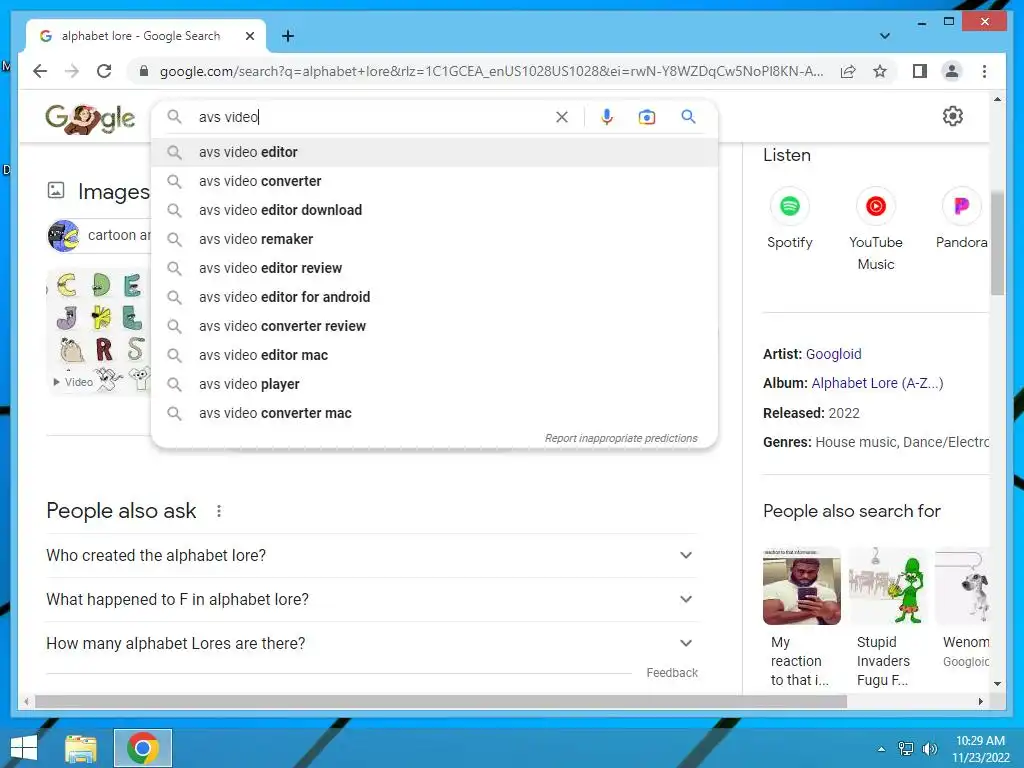Expand How many alphabet Lores question

[371, 643]
